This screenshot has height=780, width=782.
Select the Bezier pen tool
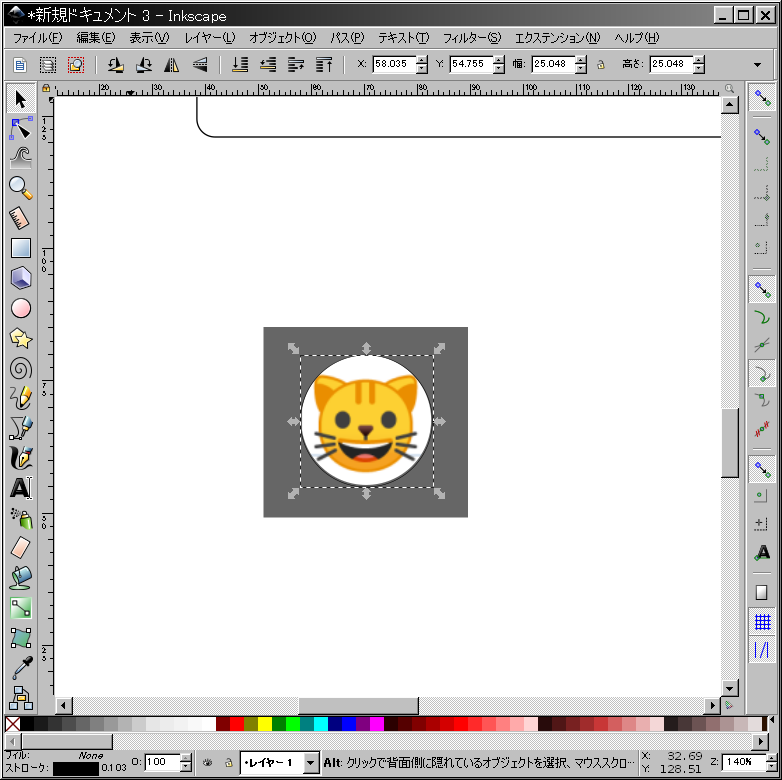(20, 428)
